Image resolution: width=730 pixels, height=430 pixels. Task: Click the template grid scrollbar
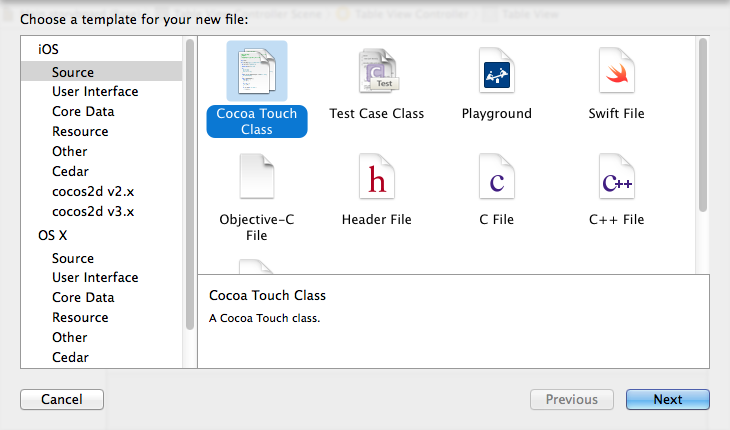703,125
